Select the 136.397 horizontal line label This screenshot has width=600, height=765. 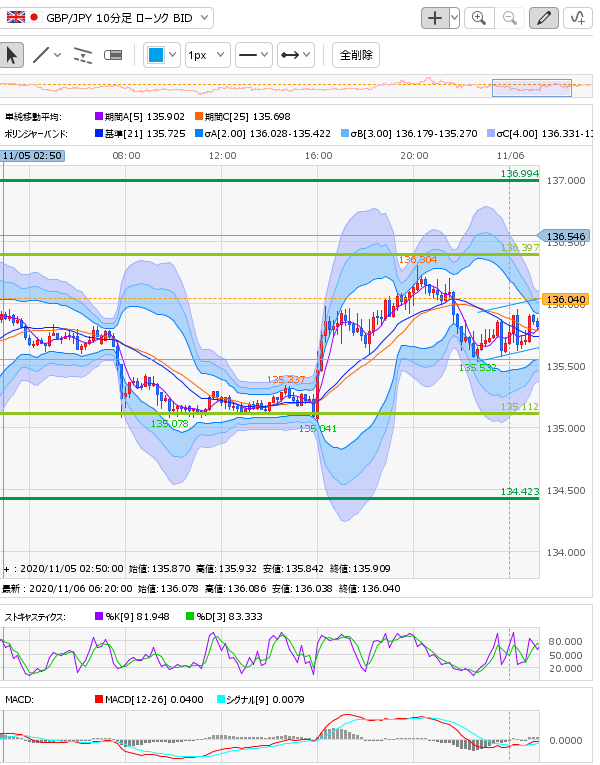coord(520,248)
